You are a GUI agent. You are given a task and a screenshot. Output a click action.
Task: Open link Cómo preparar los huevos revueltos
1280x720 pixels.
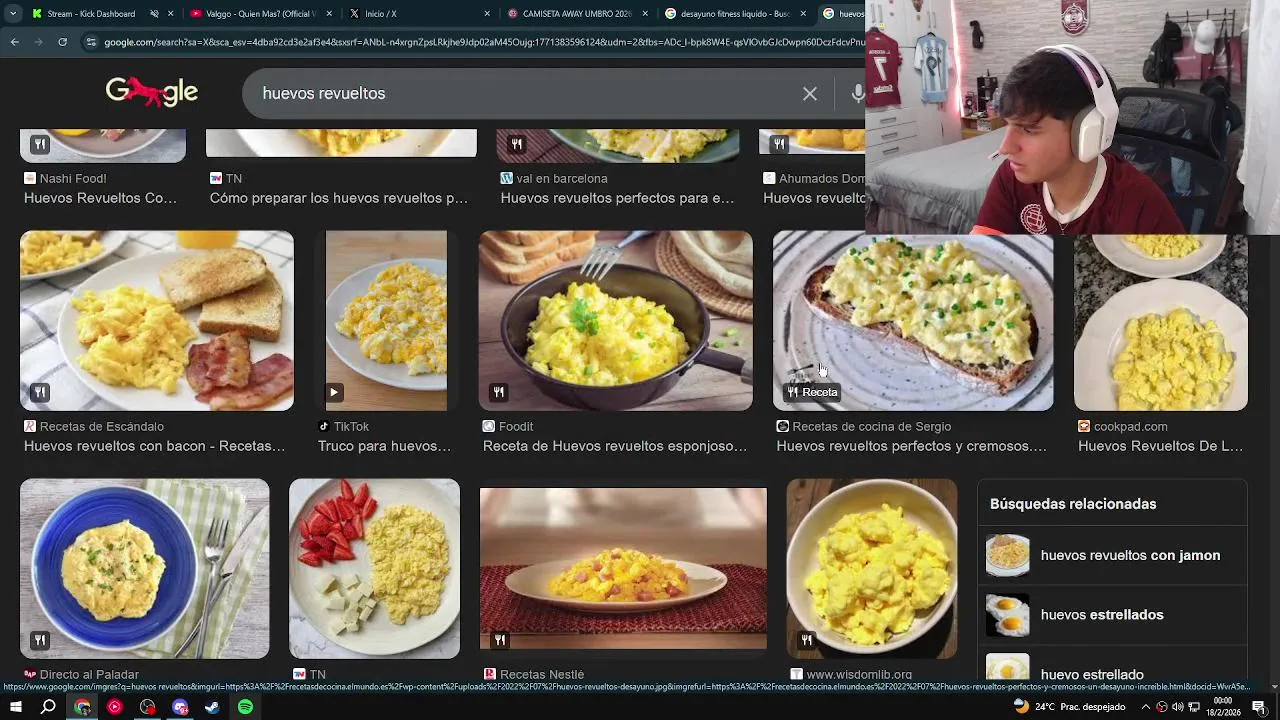coord(339,198)
